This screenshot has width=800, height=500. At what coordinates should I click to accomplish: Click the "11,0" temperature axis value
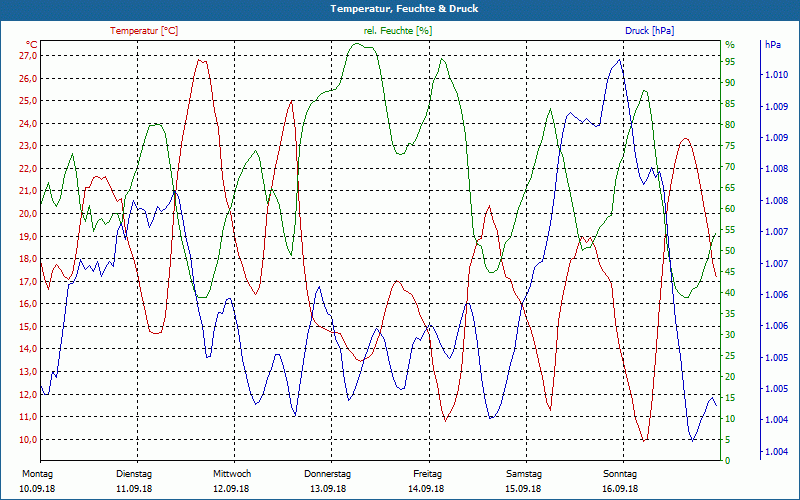[x=28, y=417]
